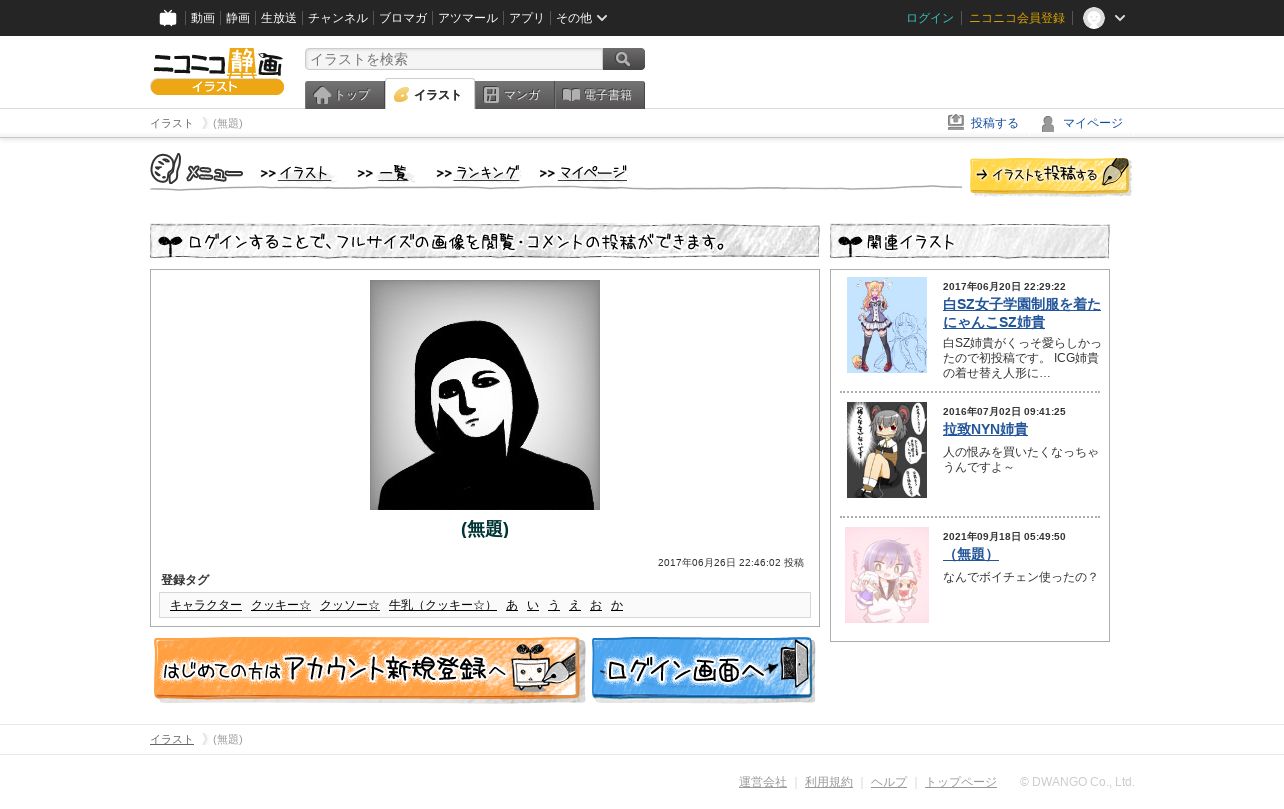
Task: Open 動画 in the top navigation
Action: (203, 18)
